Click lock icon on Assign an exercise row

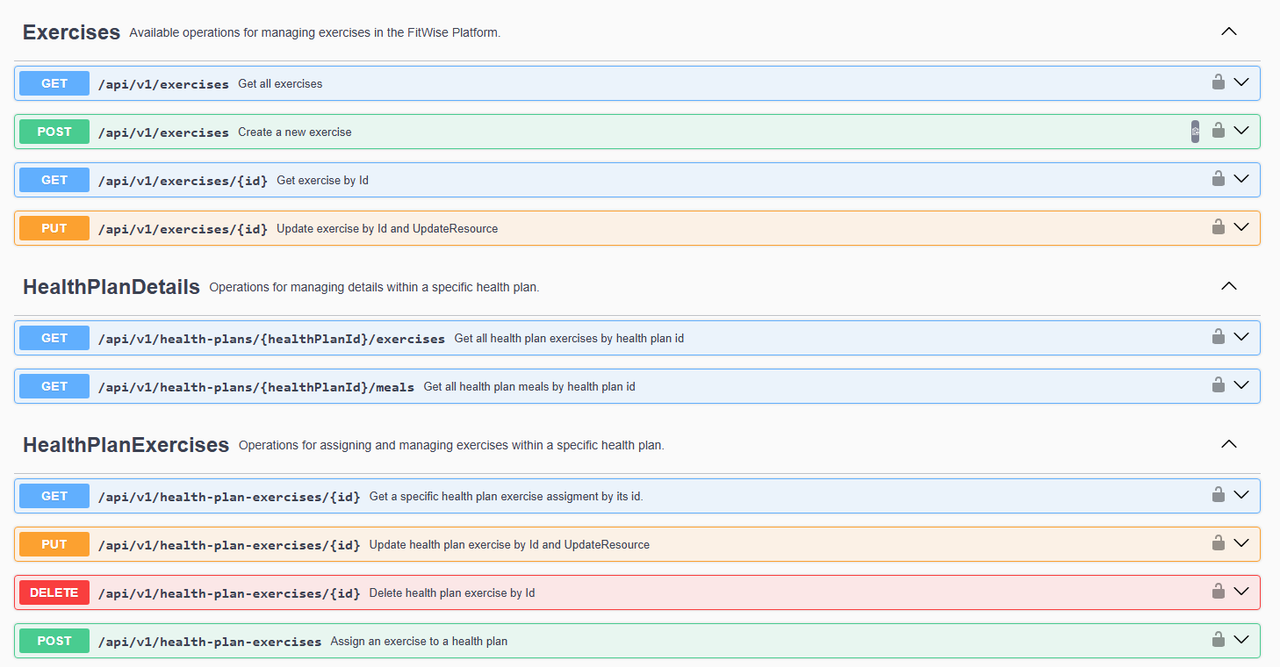pyautogui.click(x=1218, y=639)
